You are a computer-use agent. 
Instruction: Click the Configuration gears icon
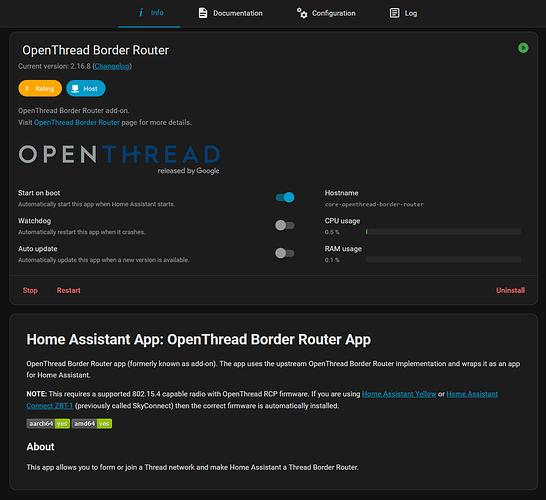(x=302, y=13)
